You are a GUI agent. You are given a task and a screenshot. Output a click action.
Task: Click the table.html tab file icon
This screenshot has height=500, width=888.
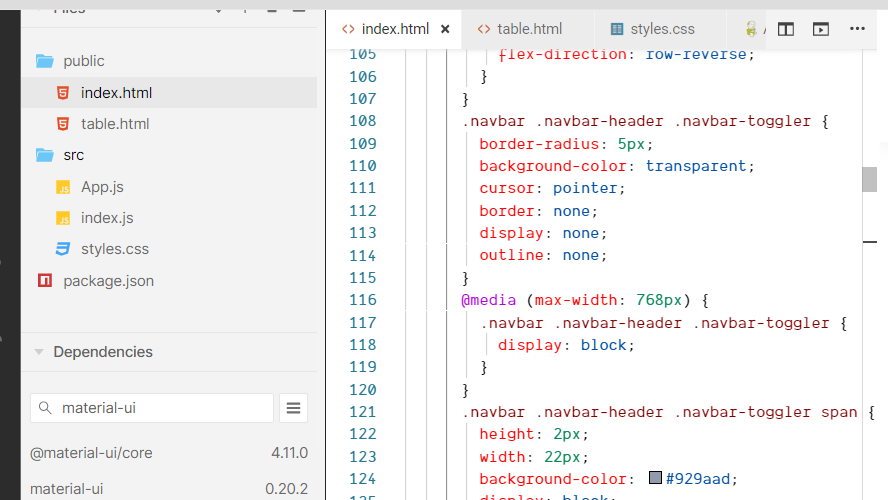[484, 29]
